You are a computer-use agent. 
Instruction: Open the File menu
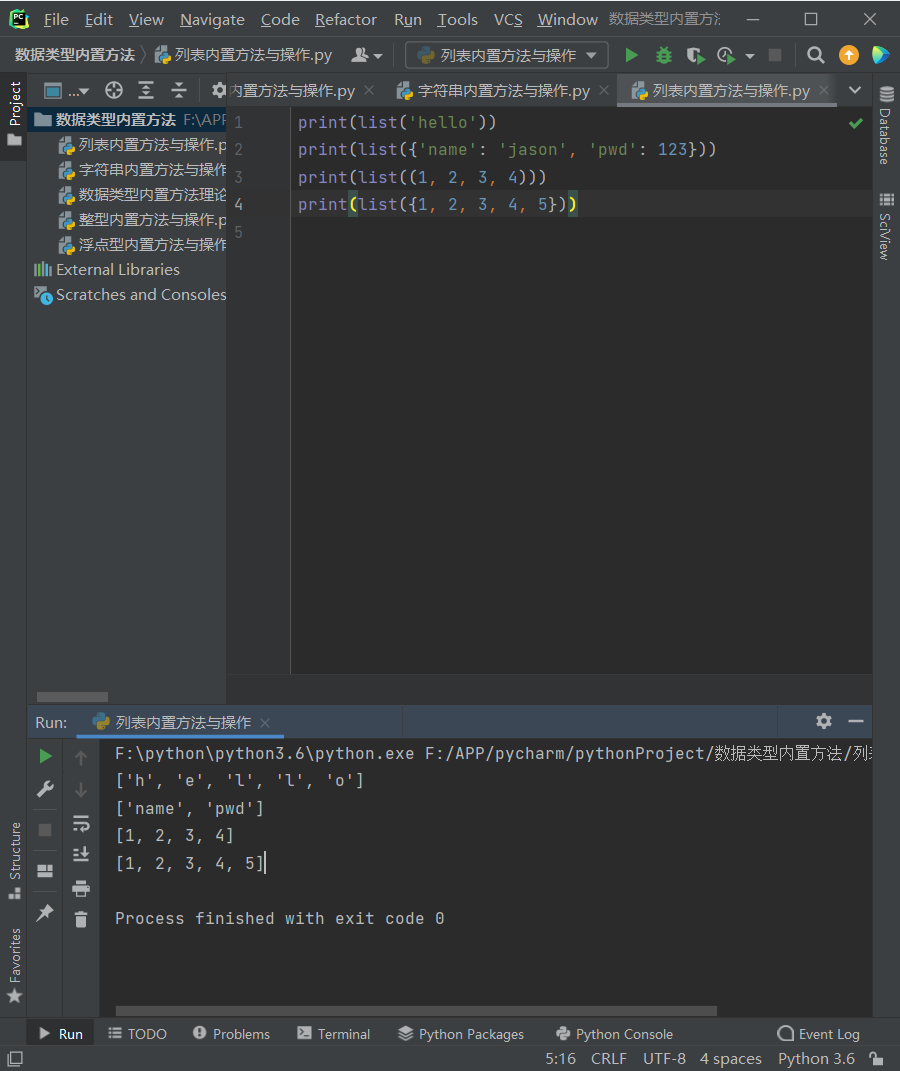56,20
